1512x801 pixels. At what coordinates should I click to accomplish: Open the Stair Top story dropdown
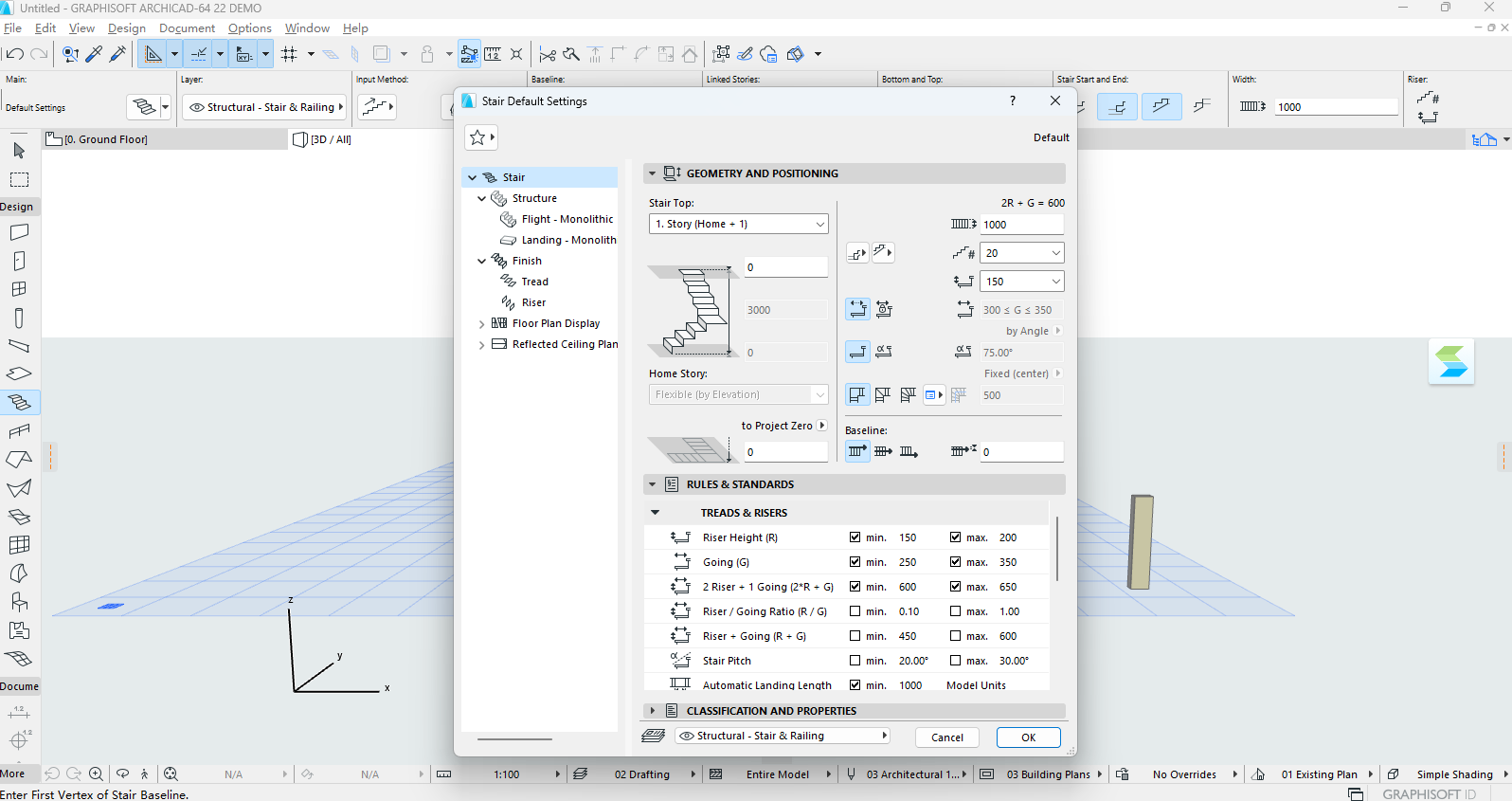point(739,224)
